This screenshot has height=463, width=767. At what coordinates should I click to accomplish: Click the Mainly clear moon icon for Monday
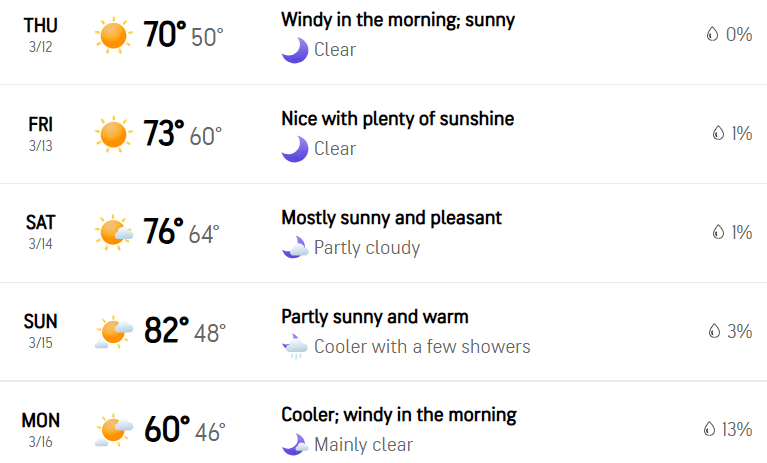295,444
